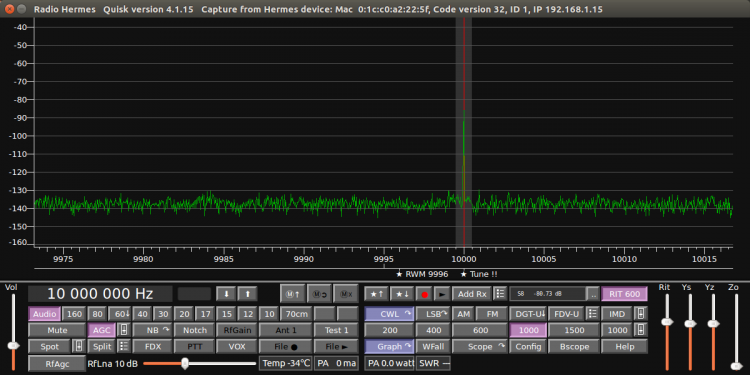Image resolution: width=750 pixels, height=375 pixels.
Task: Select the 200 Hz filter
Action: click(389, 330)
